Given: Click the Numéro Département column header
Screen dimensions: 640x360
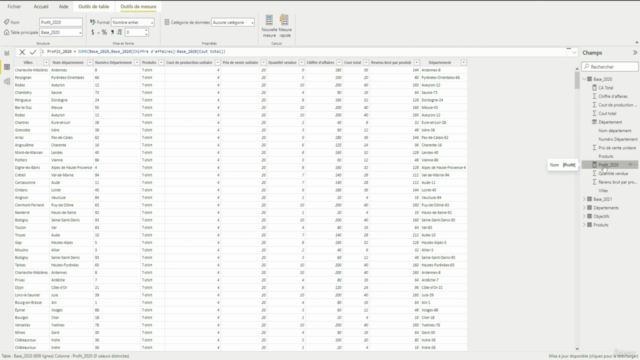Looking at the screenshot, I should 113,62.
